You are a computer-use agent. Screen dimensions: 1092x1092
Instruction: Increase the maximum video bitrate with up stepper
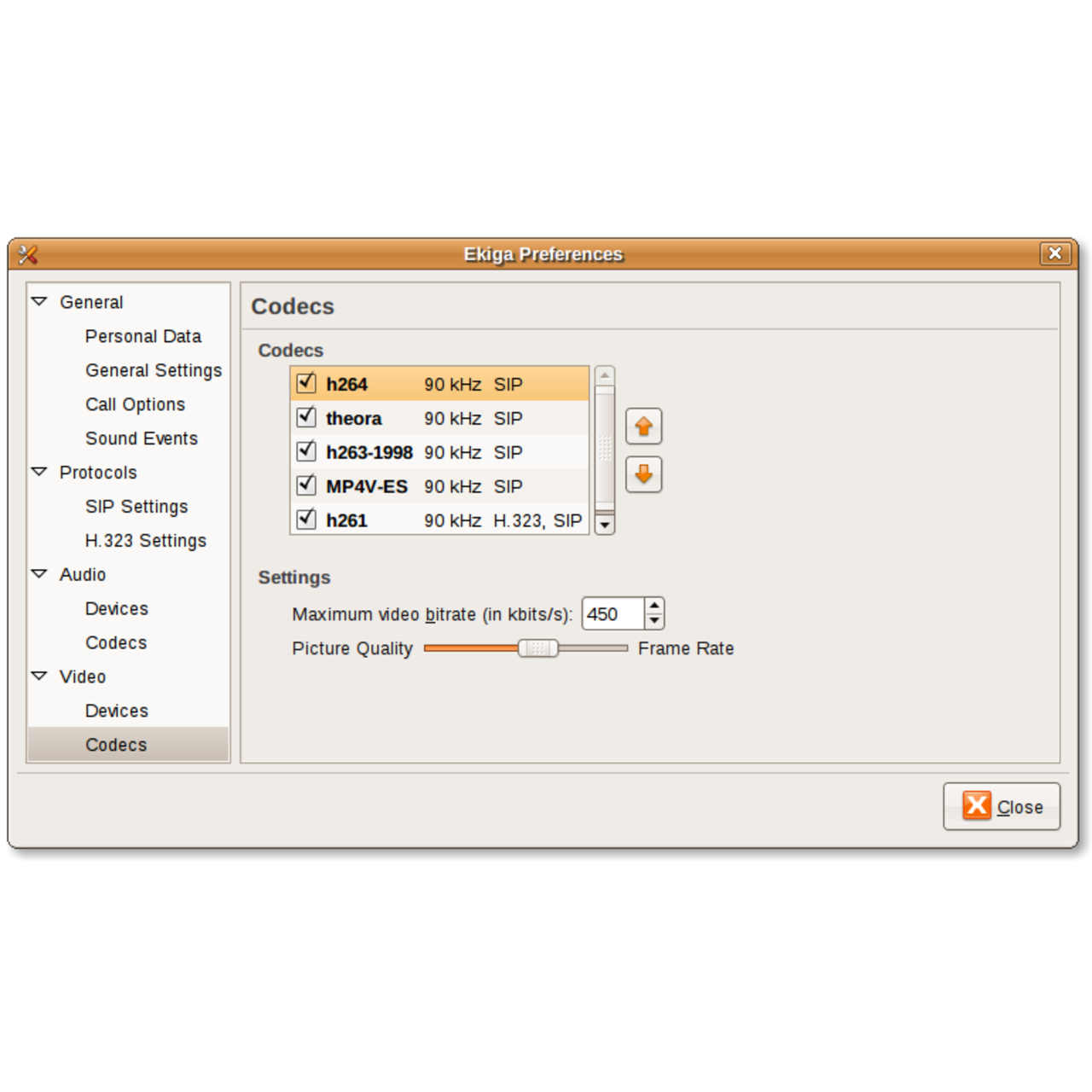coord(654,606)
